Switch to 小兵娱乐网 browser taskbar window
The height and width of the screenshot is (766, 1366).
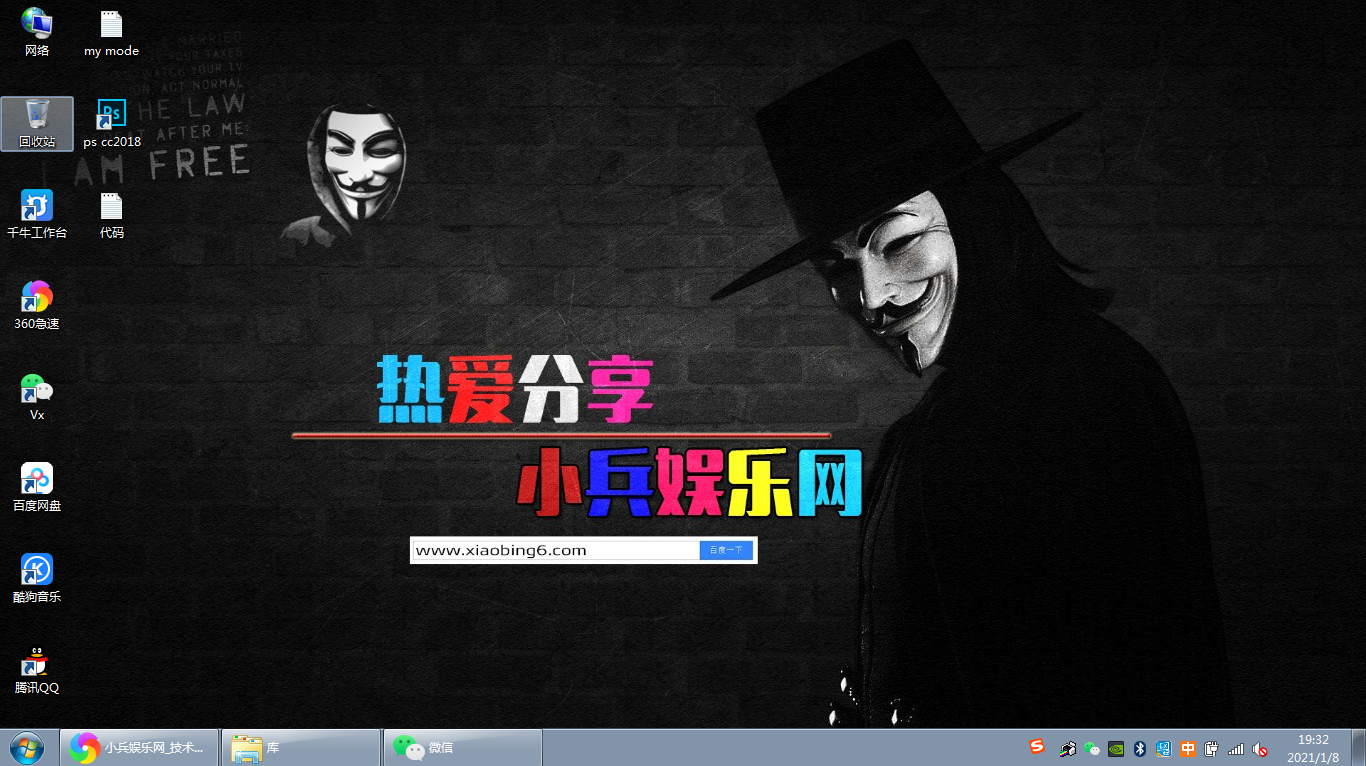140,747
